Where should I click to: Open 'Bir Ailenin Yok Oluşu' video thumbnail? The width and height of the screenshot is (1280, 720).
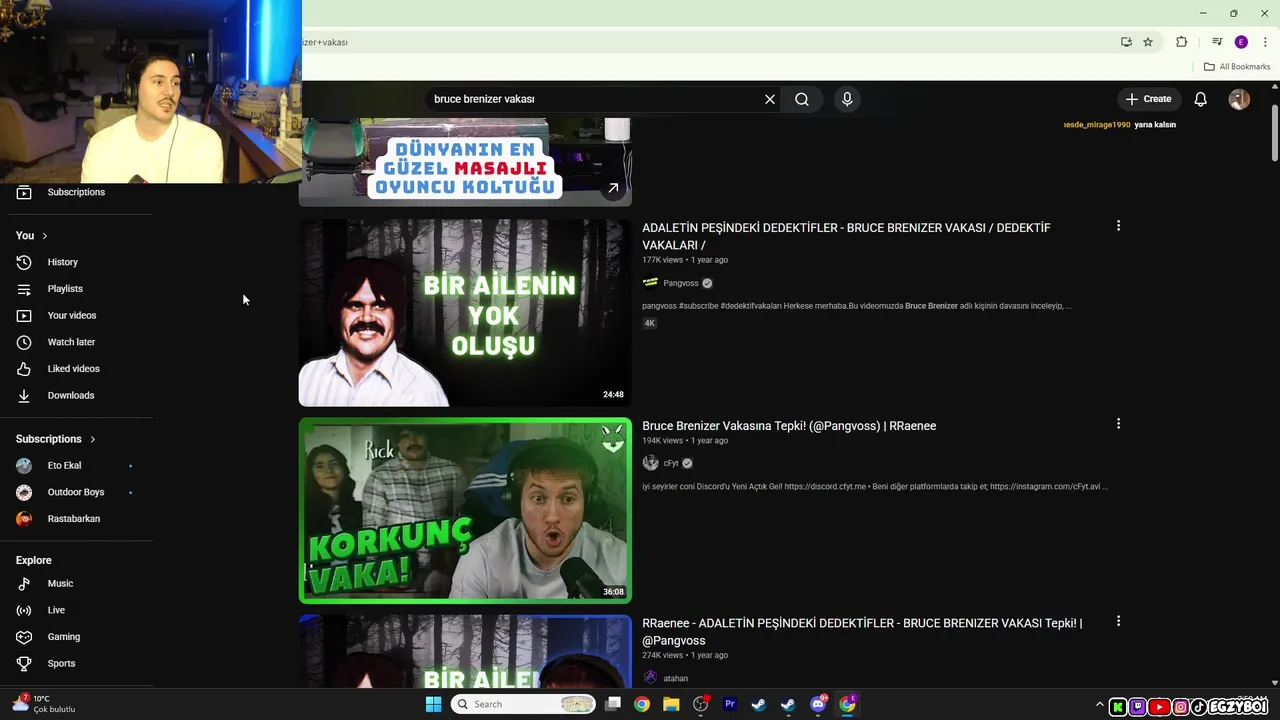click(x=465, y=313)
